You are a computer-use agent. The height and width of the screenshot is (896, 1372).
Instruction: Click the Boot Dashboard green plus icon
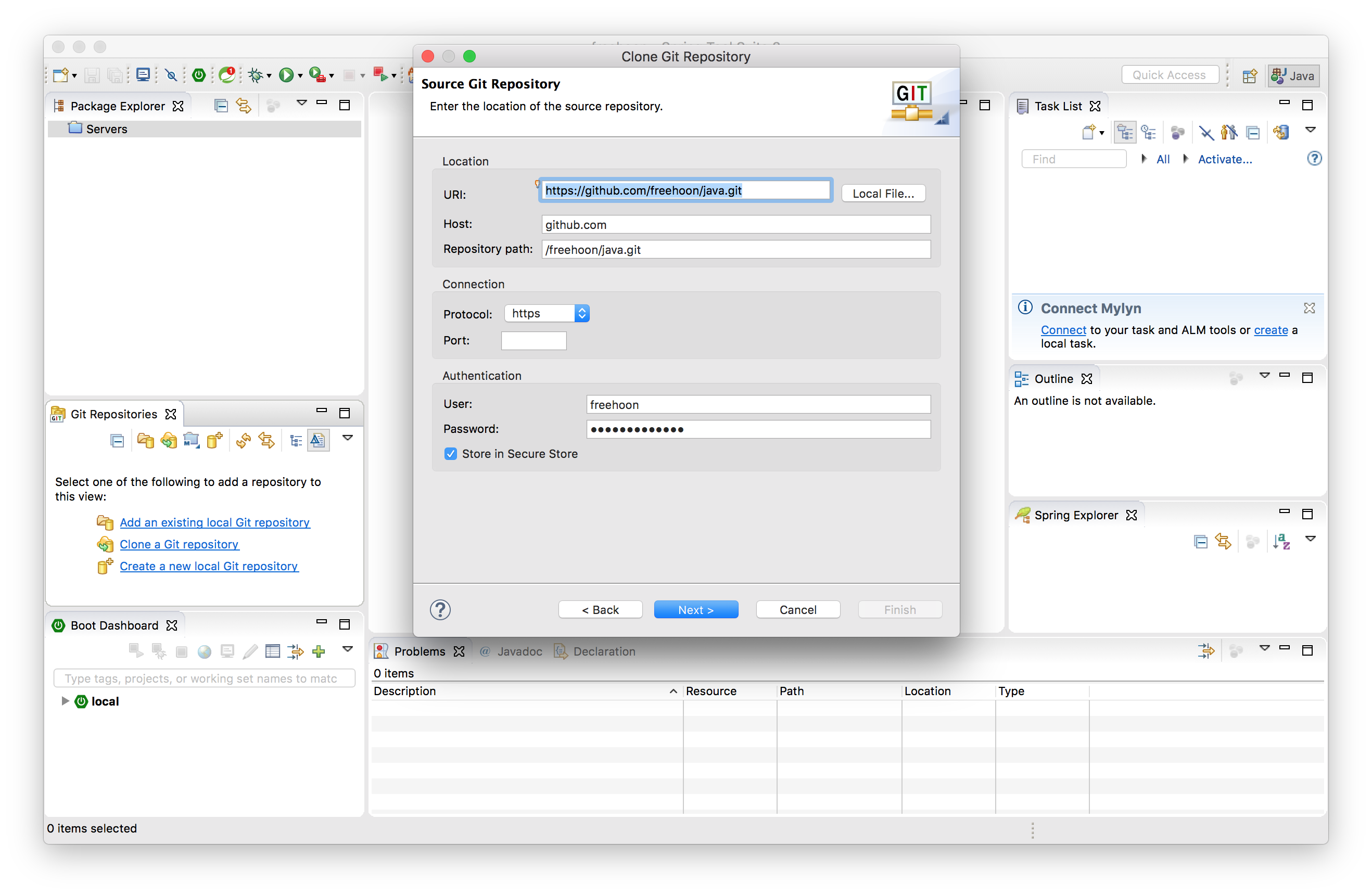click(319, 651)
